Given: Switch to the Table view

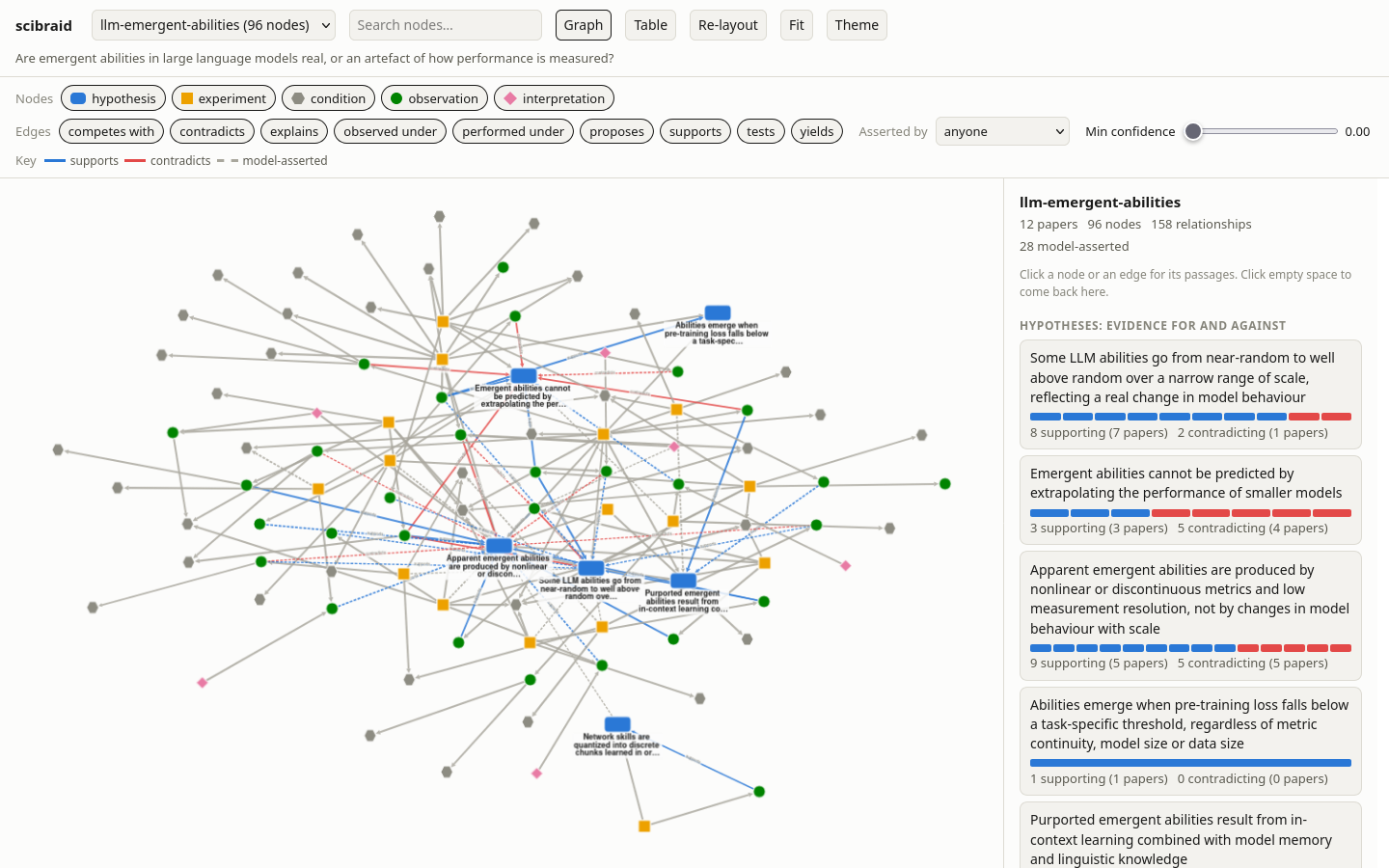Looking at the screenshot, I should (651, 25).
